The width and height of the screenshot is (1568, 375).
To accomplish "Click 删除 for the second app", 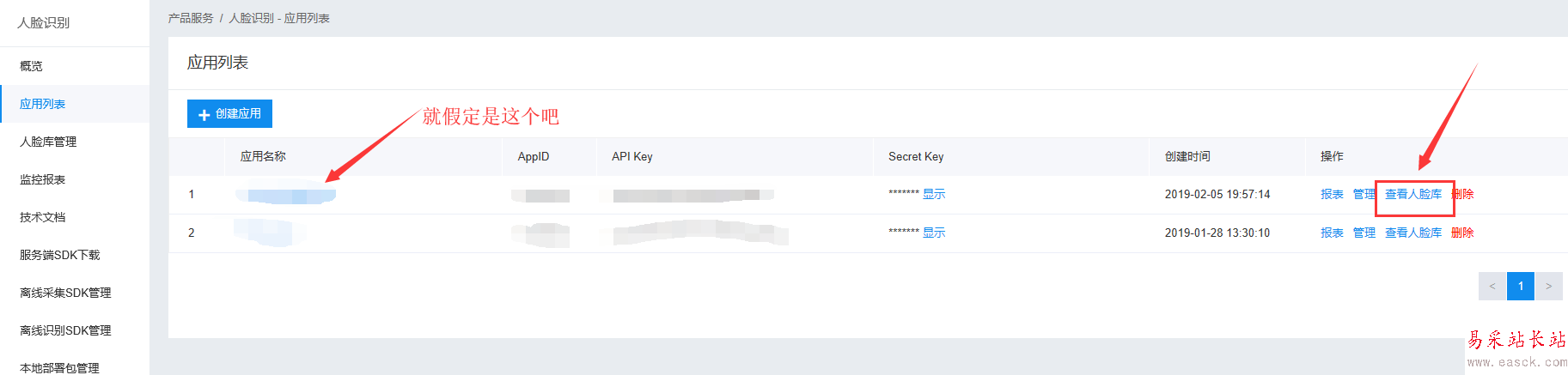I will click(1462, 233).
